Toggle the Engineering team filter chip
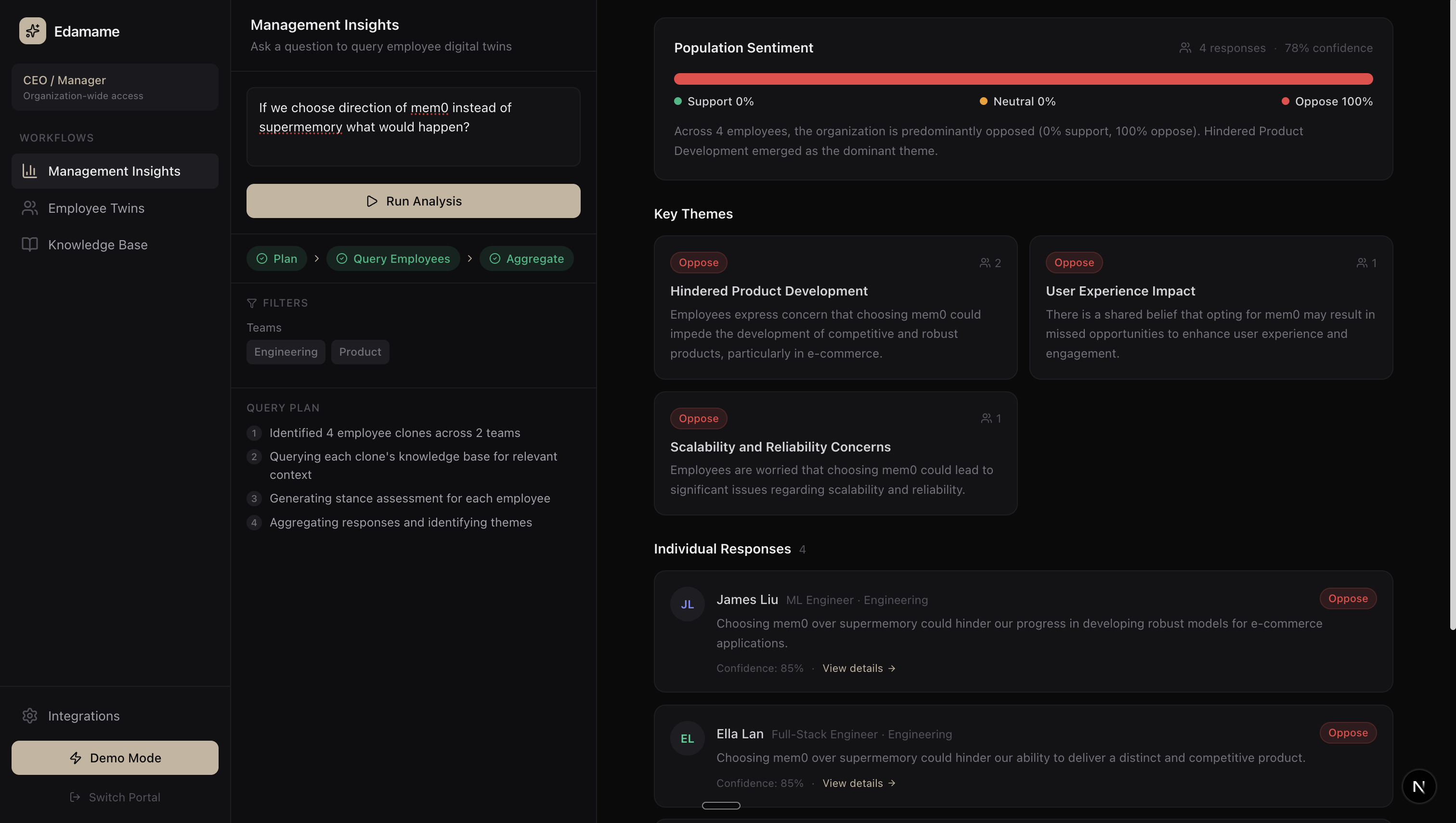The width and height of the screenshot is (1456, 823). click(x=286, y=352)
